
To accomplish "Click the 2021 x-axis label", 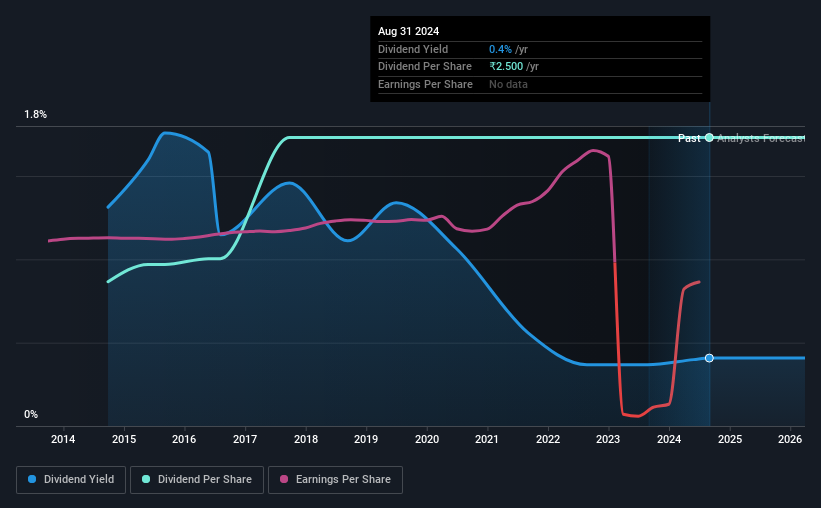I will (x=487, y=439).
